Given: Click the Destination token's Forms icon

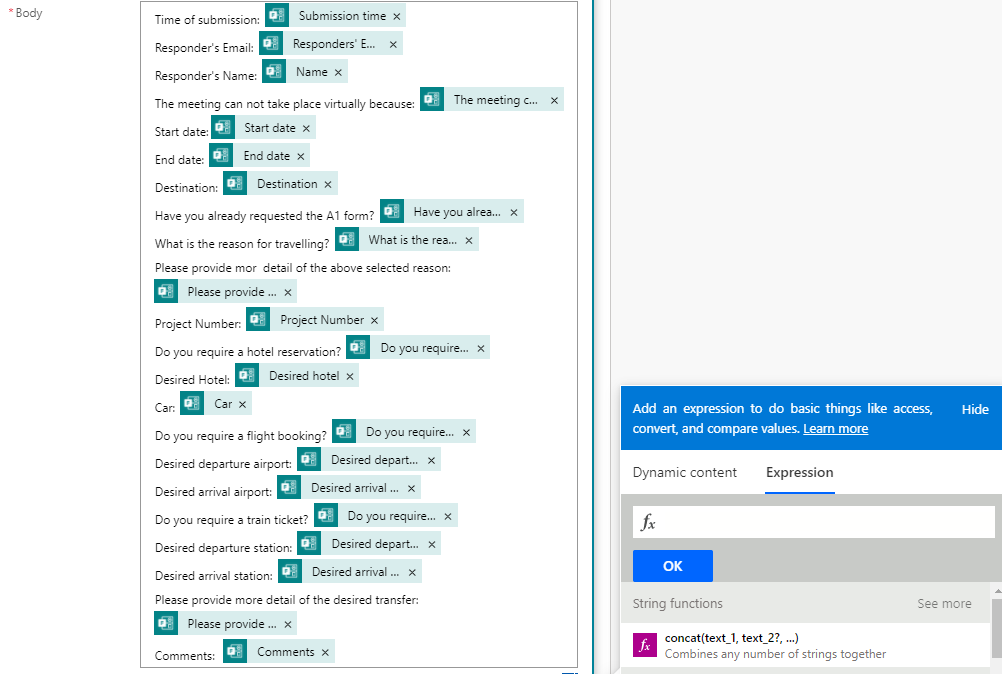Looking at the screenshot, I should (x=235, y=182).
